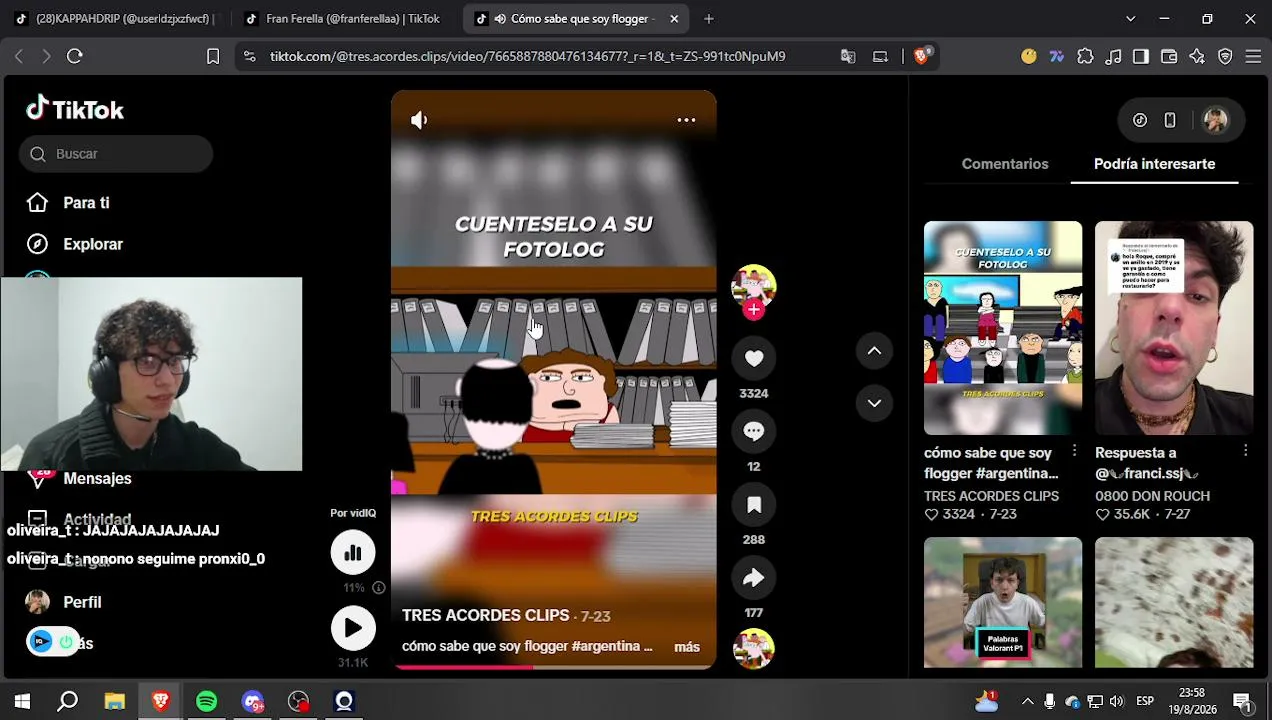Screen dimensions: 1272x720
Task: Expand the video description with más
Action: pos(687,647)
